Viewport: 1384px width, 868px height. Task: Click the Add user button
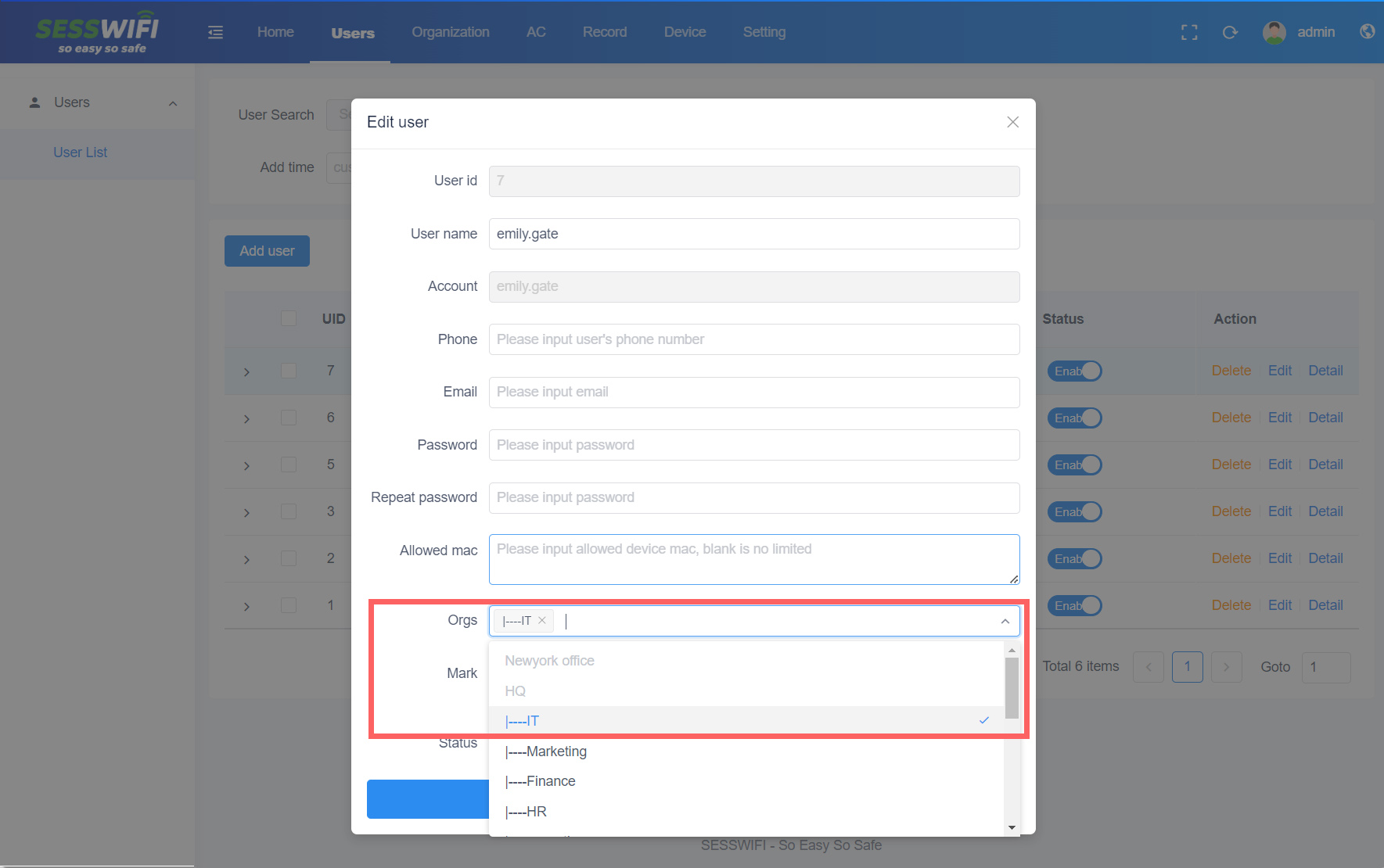267,251
